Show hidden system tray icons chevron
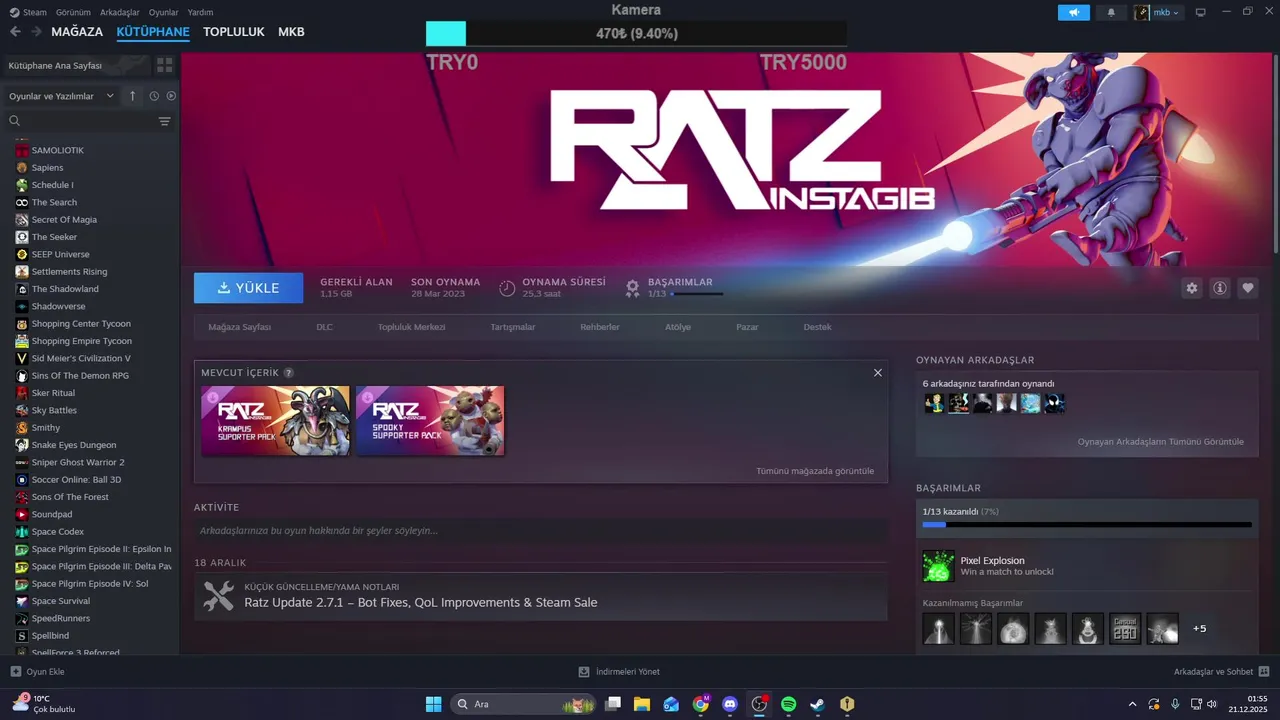The height and width of the screenshot is (720, 1280). pos(1132,704)
